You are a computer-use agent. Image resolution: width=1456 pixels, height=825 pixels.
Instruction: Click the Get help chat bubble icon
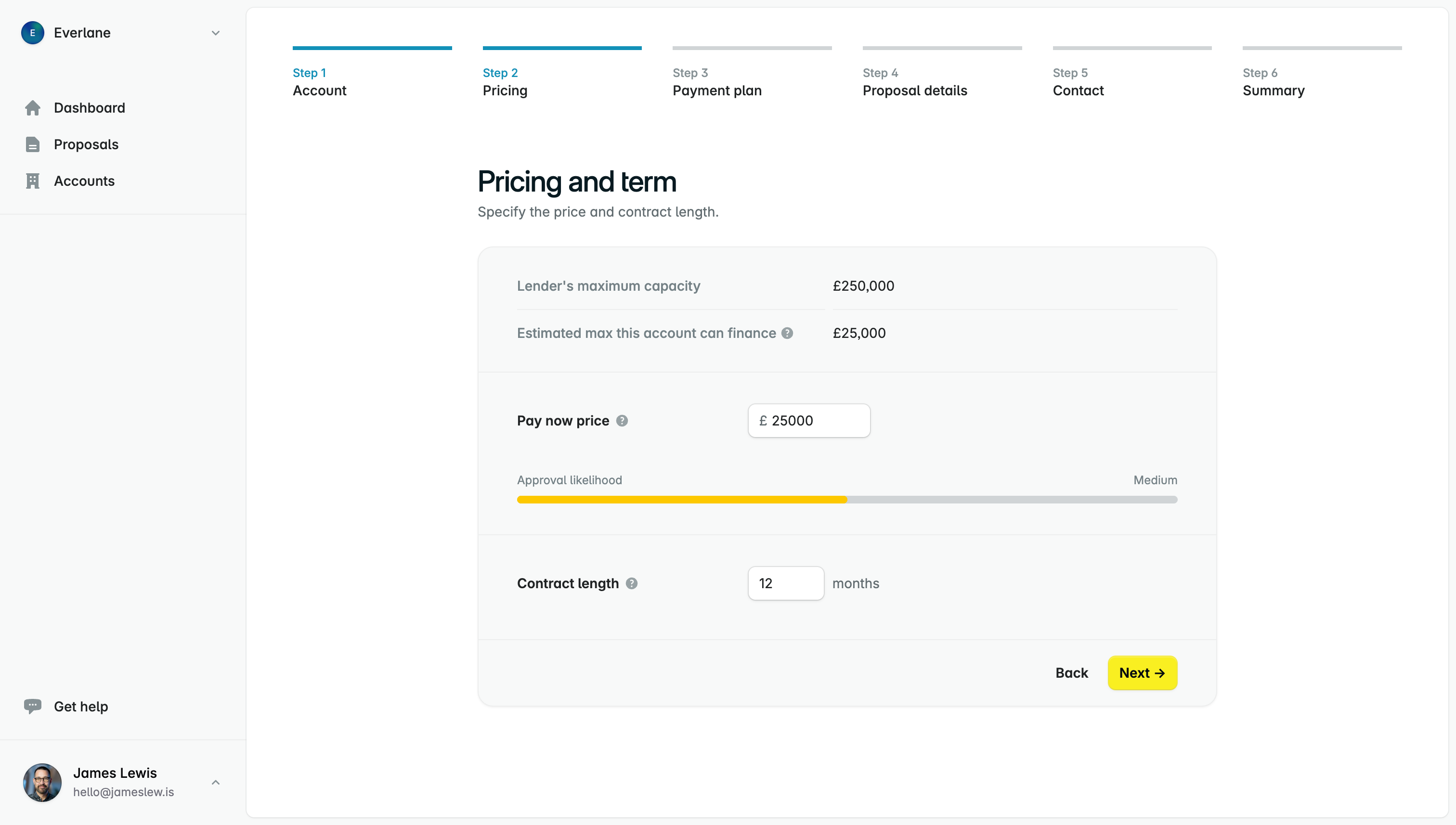tap(32, 706)
